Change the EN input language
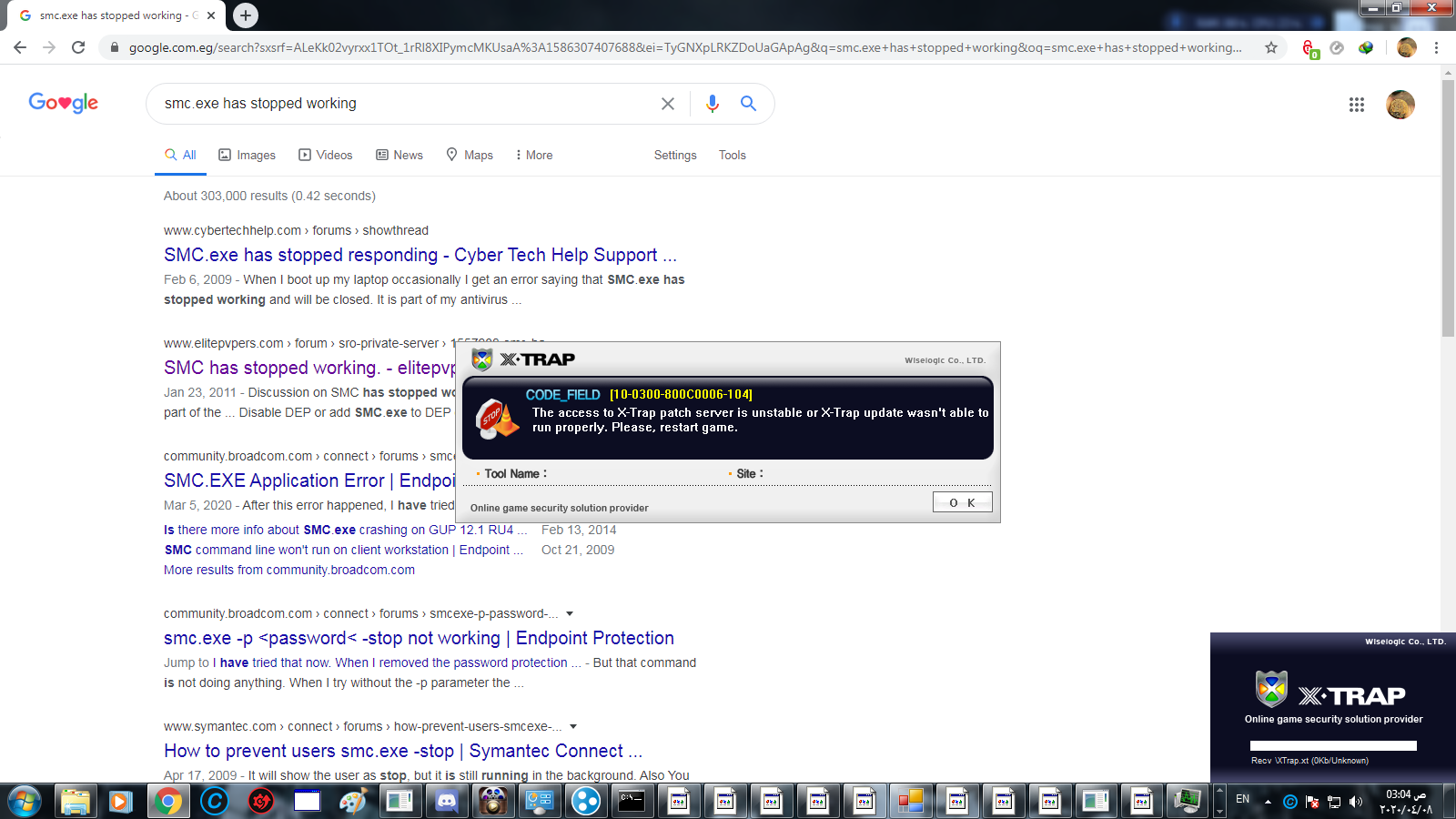The image size is (1456, 819). 1243,799
